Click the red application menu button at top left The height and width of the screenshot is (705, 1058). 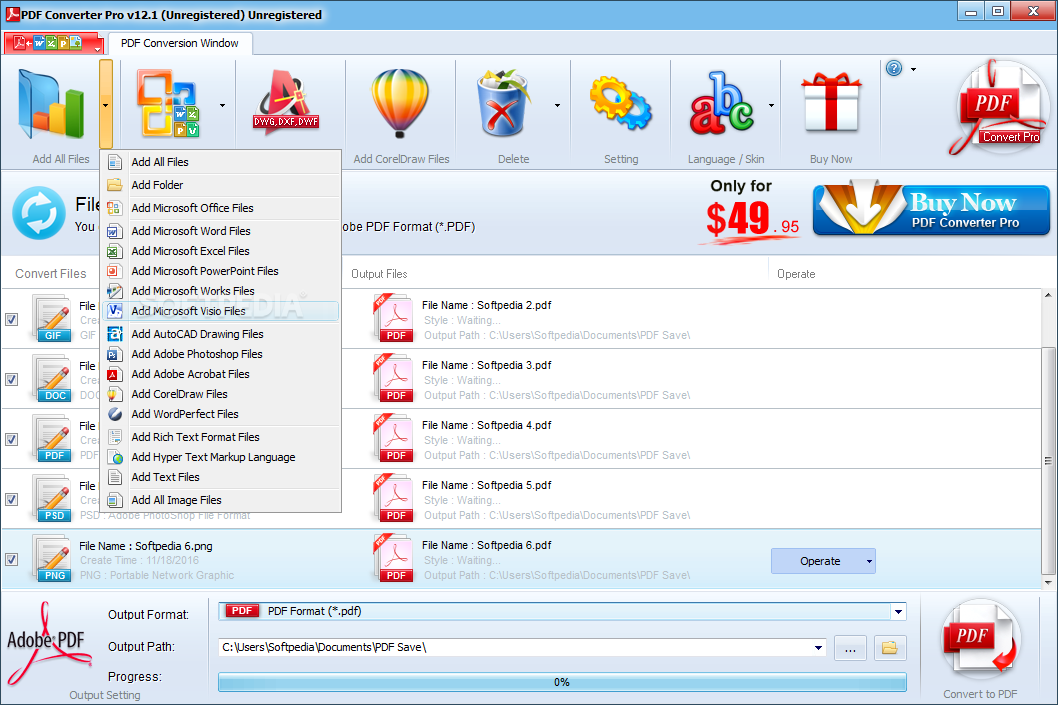tap(53, 43)
